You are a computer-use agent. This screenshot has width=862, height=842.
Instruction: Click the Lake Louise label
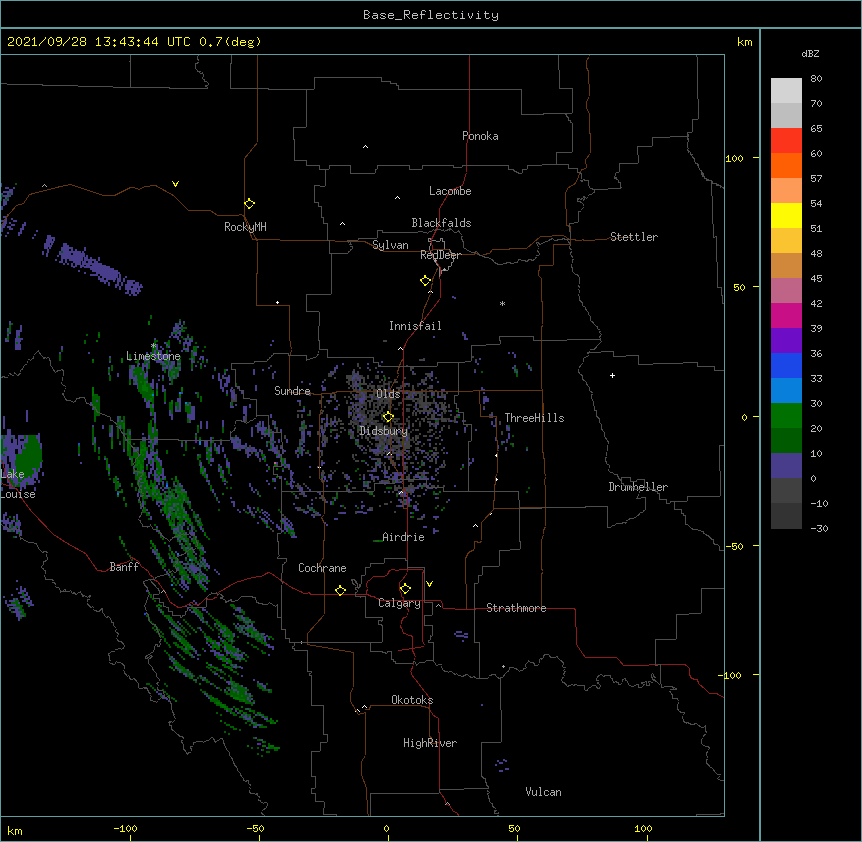point(18,484)
